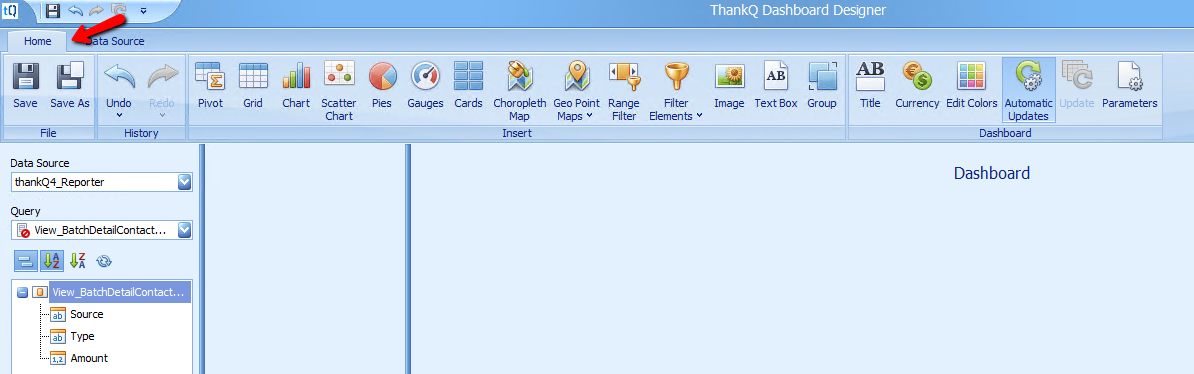
Task: Select the Home ribbon tab
Action: (37, 42)
